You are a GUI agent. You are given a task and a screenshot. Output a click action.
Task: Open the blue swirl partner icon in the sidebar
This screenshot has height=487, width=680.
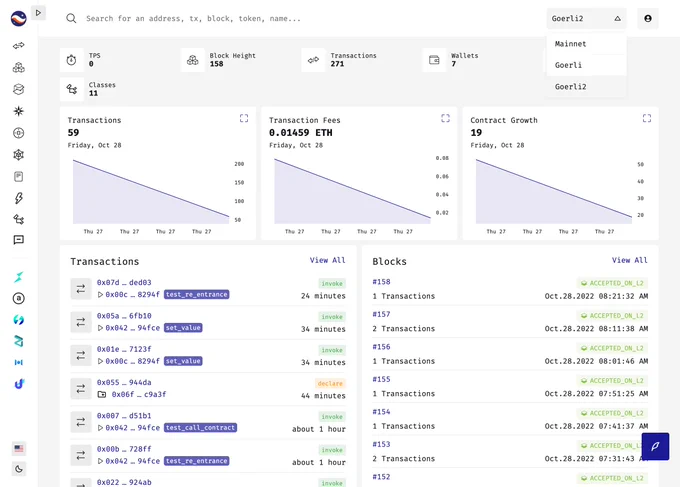pyautogui.click(x=19, y=320)
